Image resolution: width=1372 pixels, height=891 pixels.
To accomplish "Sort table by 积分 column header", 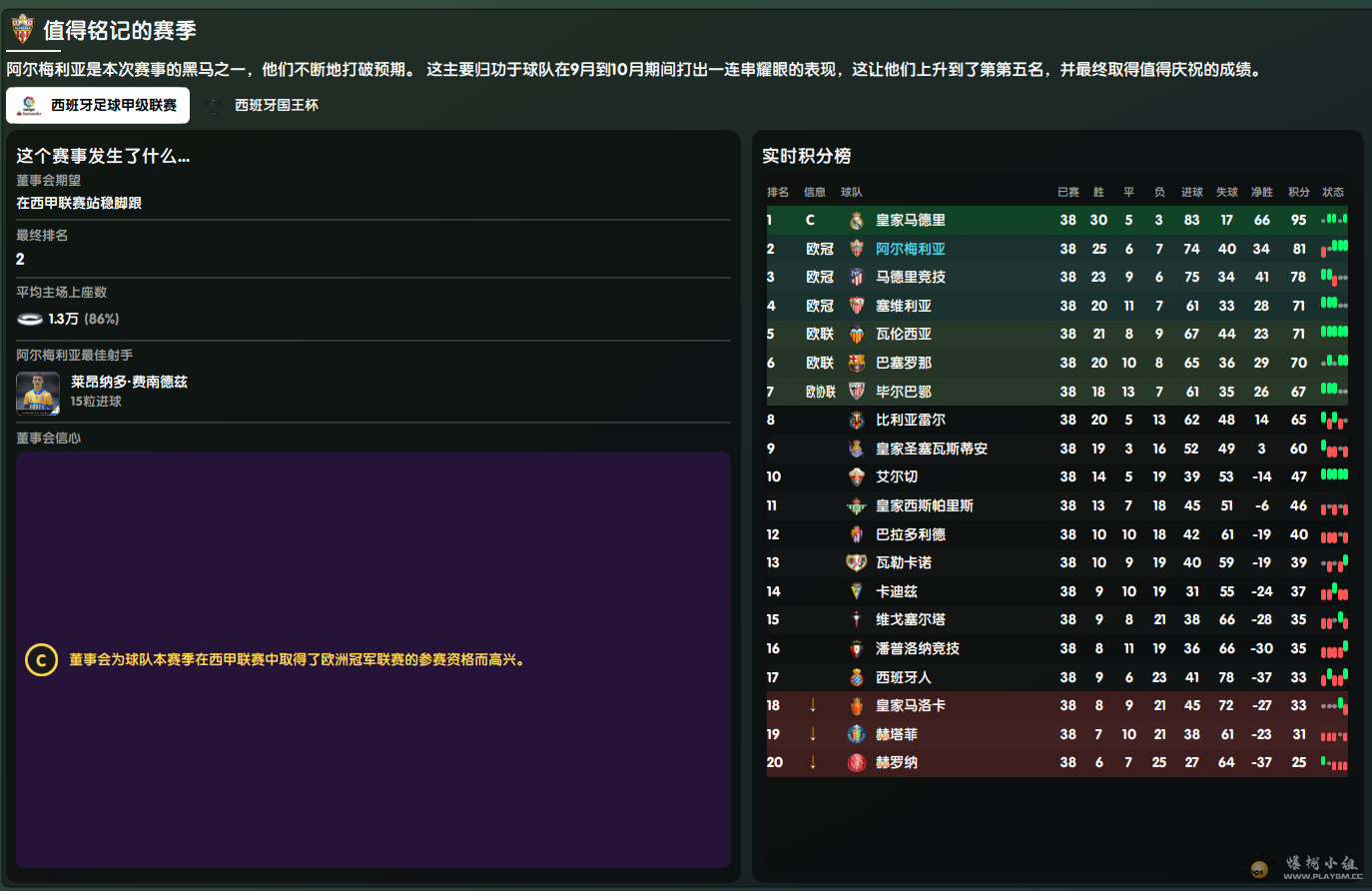I will tap(1298, 192).
